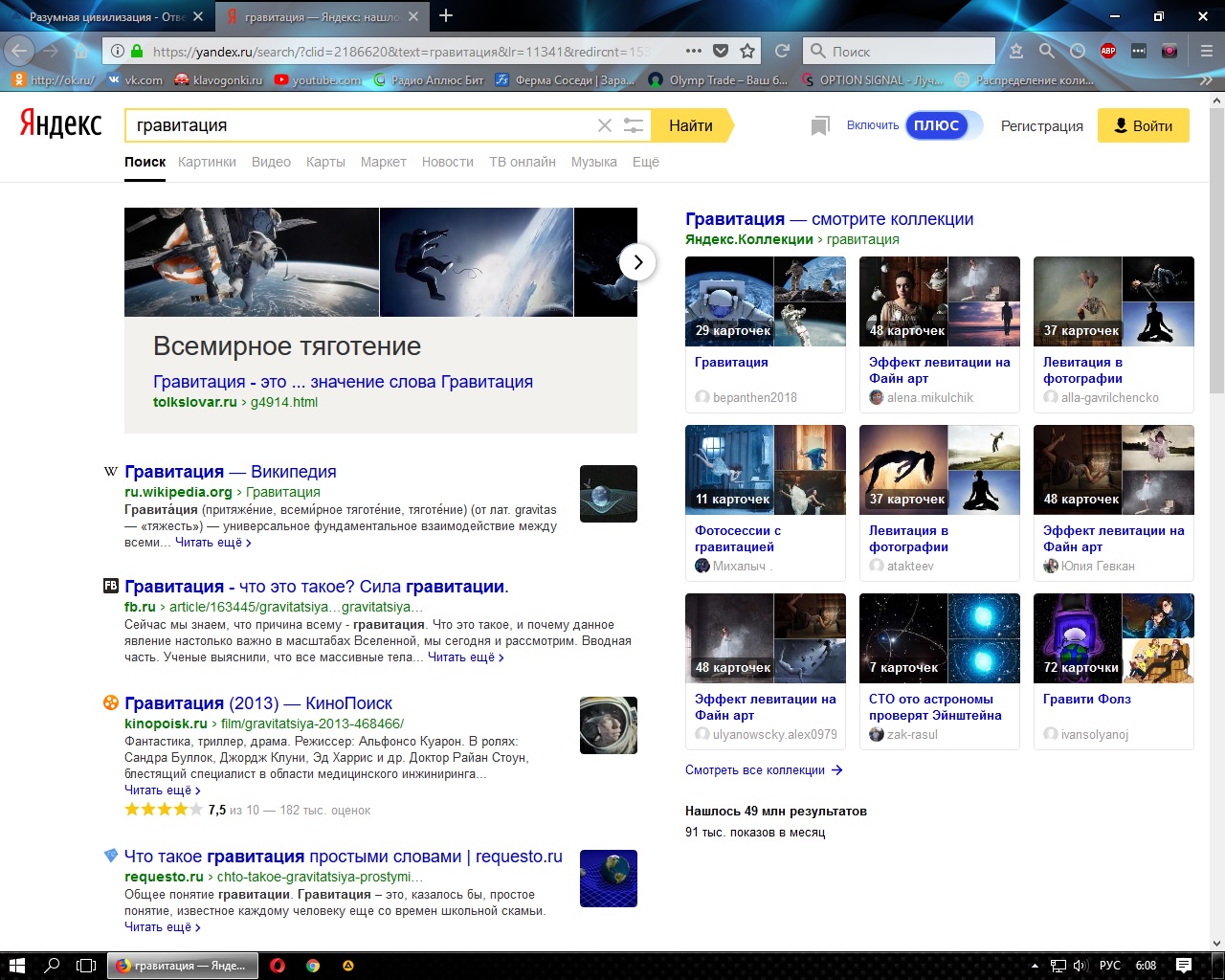Switch to Маркет tab
This screenshot has height=980, width=1225.
pos(384,162)
